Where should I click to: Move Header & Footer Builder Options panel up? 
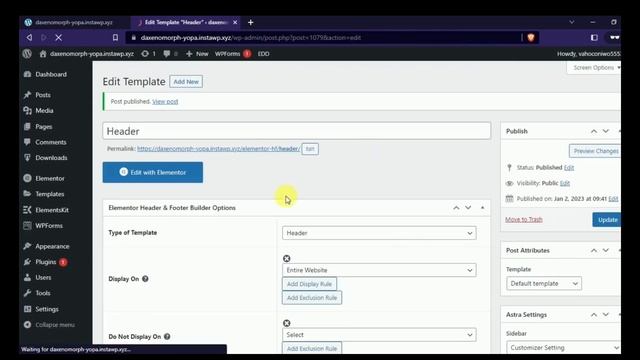pos(456,208)
